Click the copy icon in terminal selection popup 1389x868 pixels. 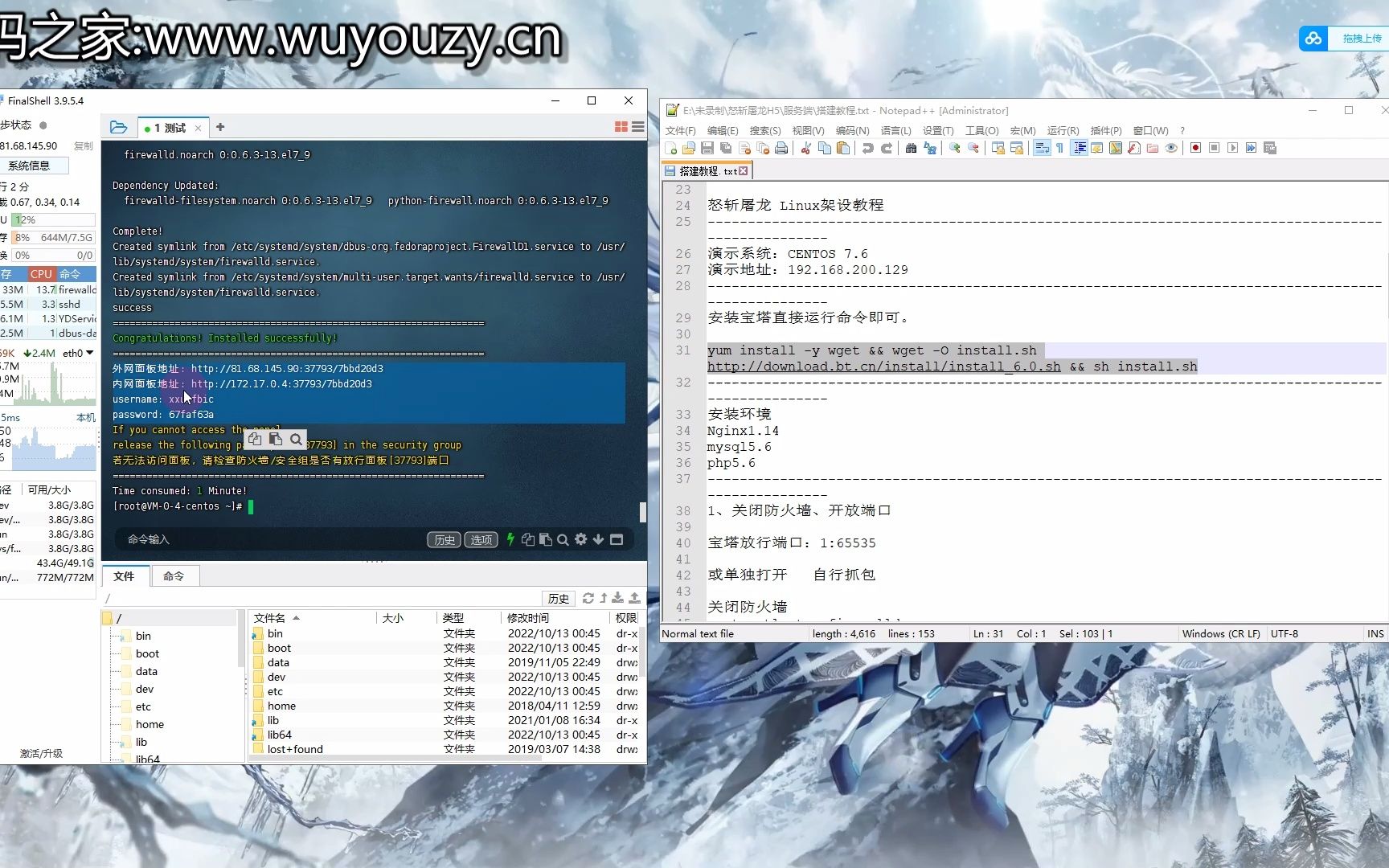(255, 439)
